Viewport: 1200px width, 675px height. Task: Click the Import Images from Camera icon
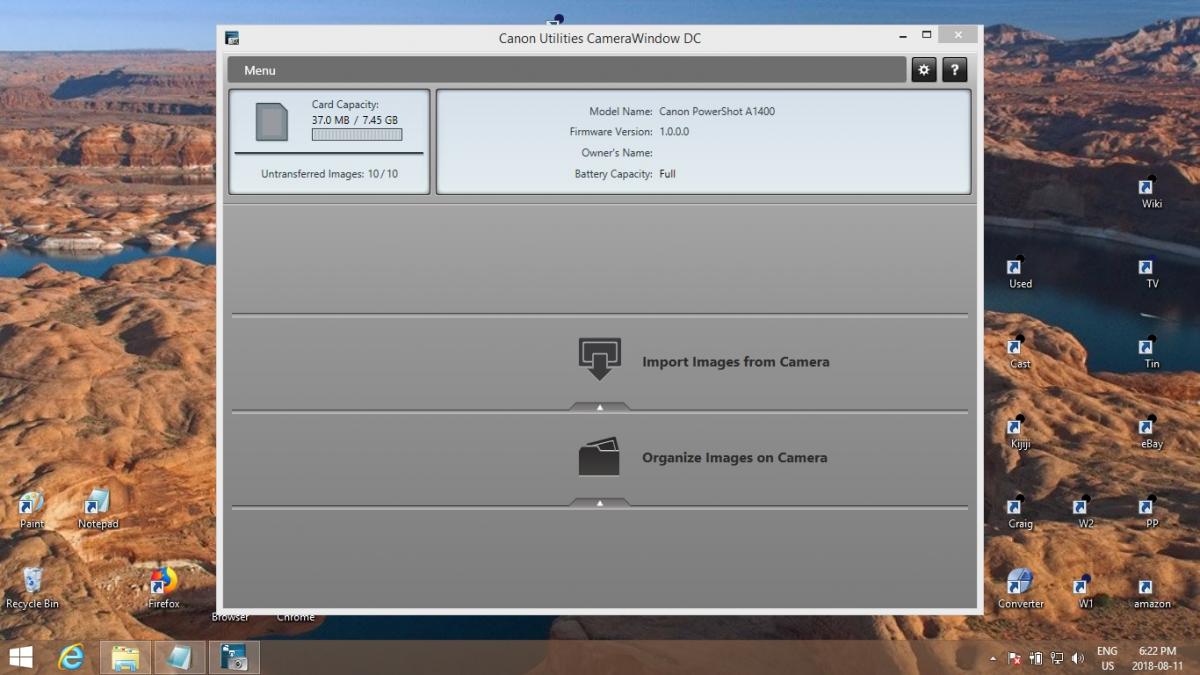point(599,360)
